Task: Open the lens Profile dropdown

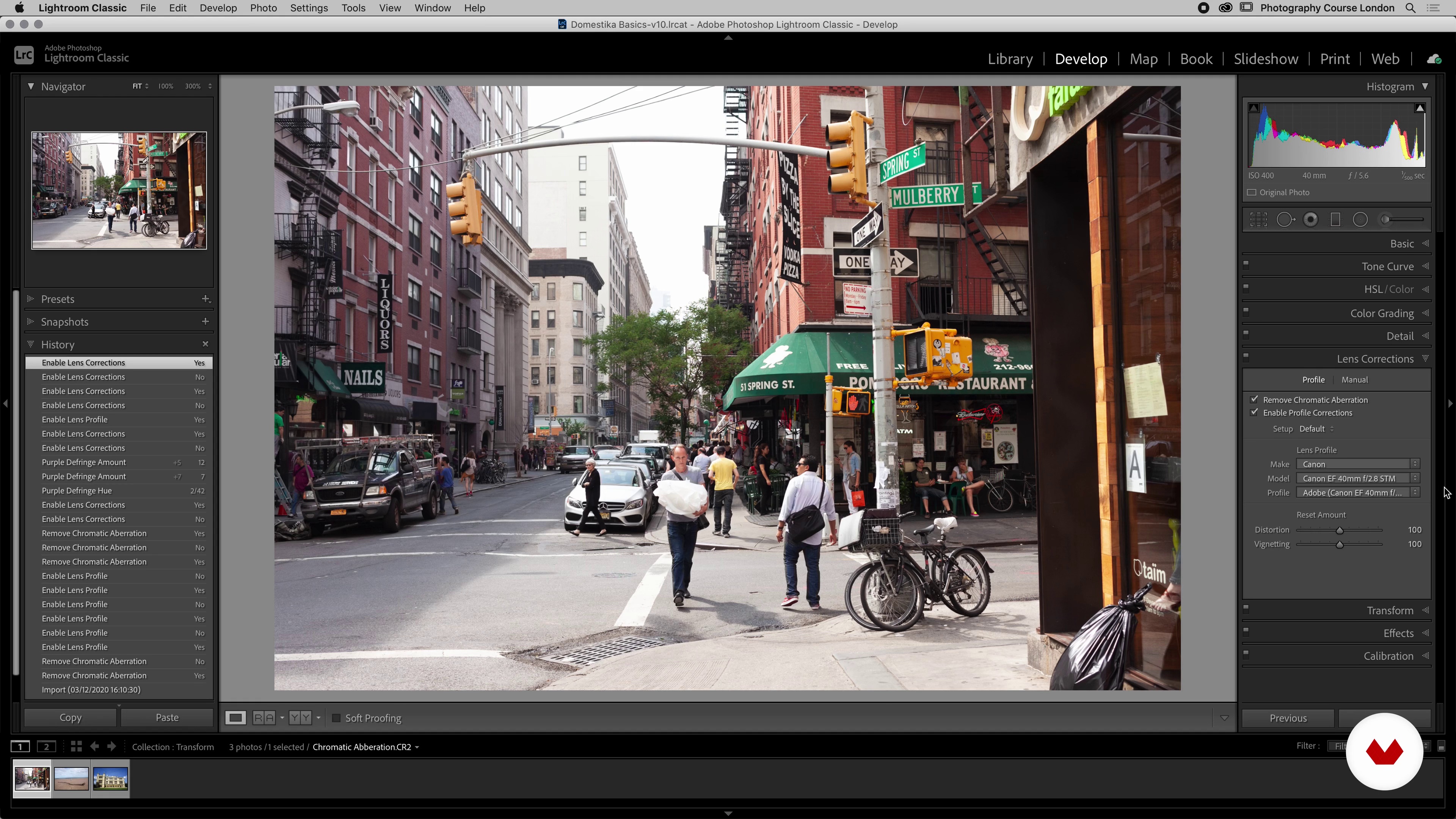Action: pos(1358,492)
